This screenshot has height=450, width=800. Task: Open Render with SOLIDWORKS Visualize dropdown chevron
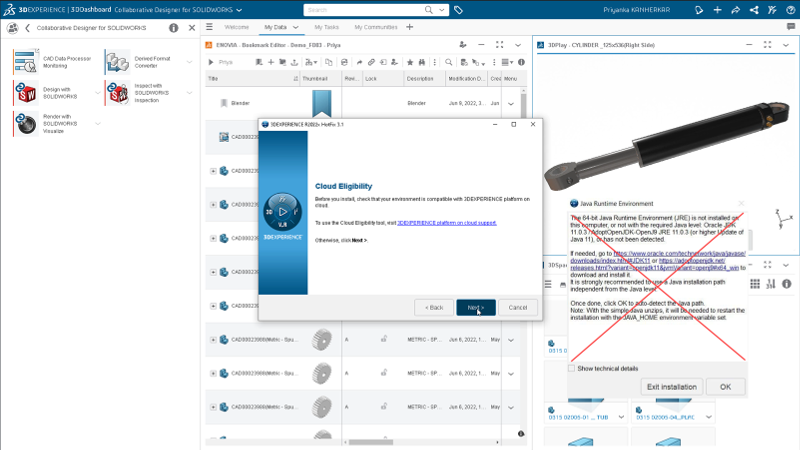97,123
